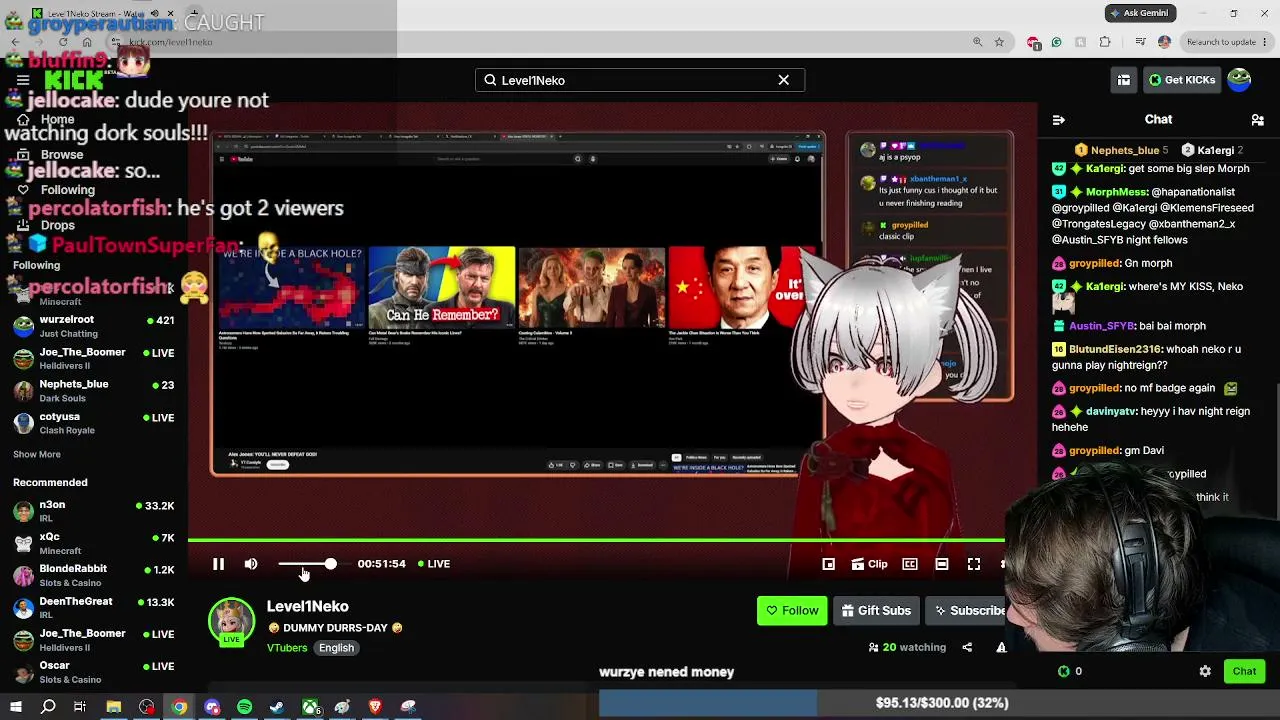Open Browse in the sidebar

(61, 155)
